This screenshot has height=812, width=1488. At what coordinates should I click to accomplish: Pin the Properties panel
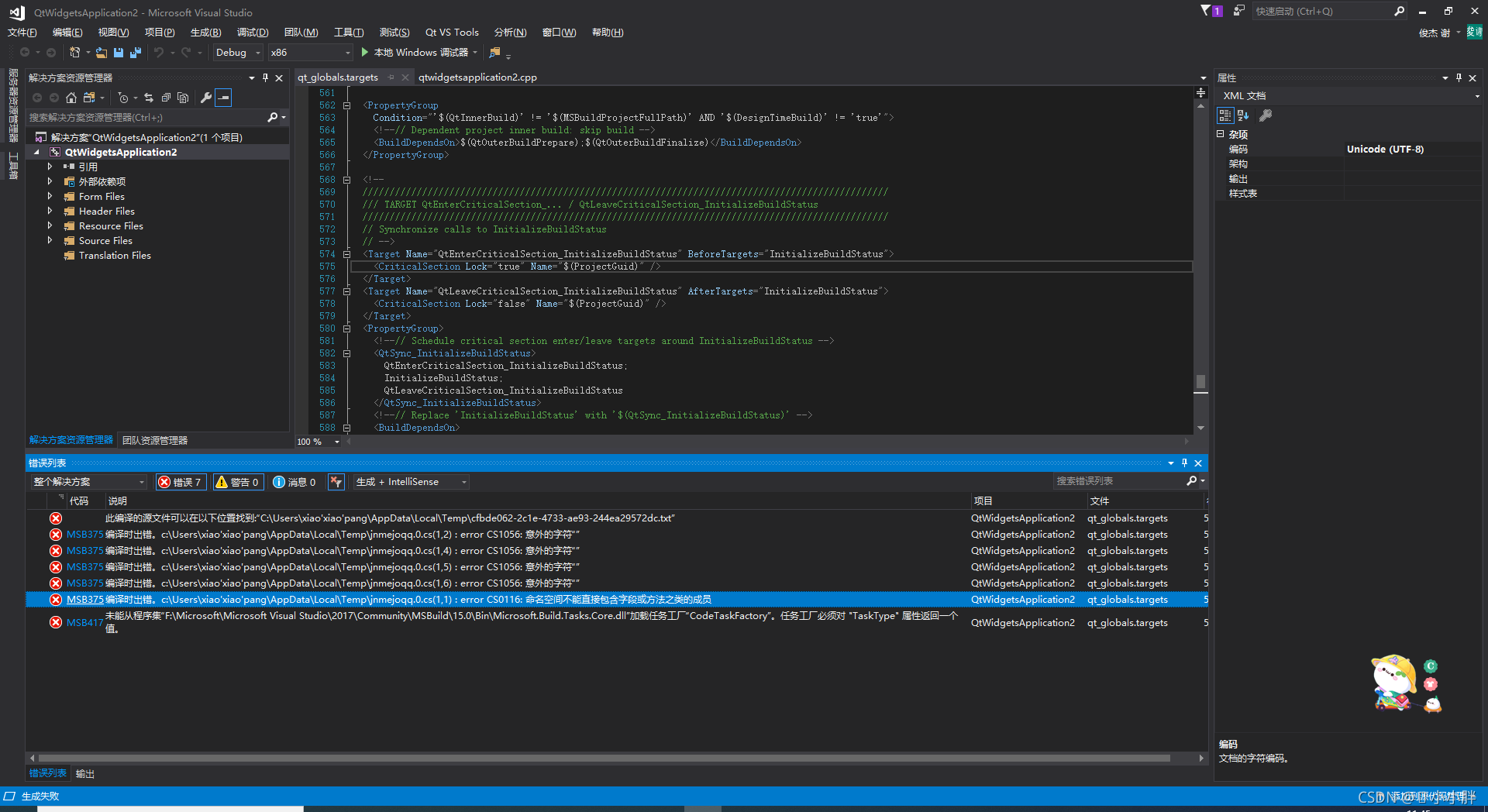click(x=1459, y=77)
